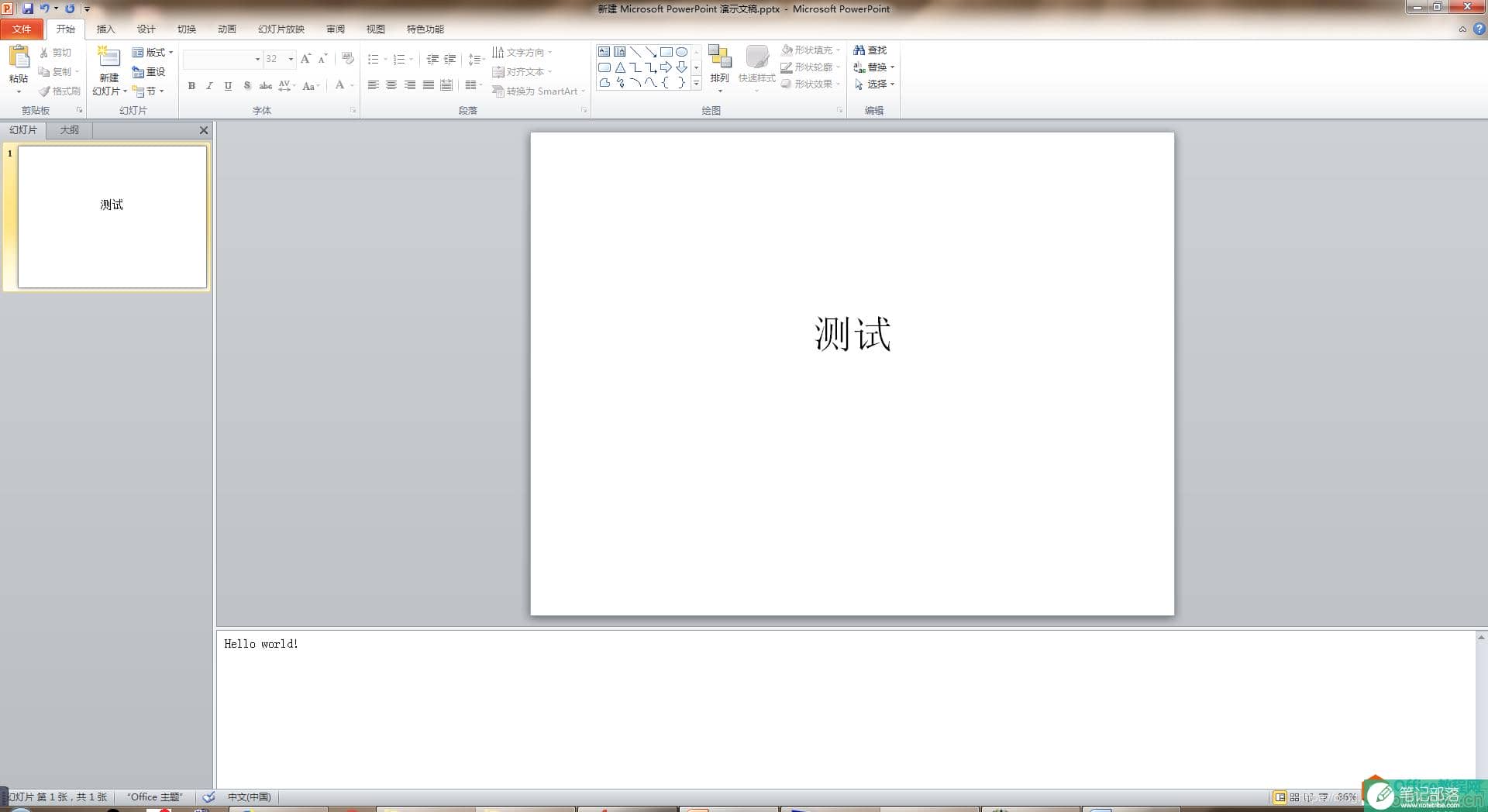
Task: Toggle Bold formatting
Action: click(x=191, y=86)
